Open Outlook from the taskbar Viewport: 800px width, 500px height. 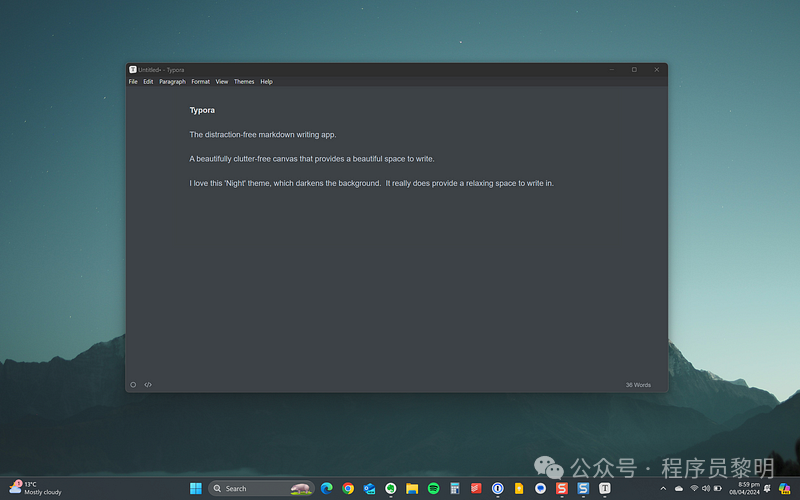[369, 488]
